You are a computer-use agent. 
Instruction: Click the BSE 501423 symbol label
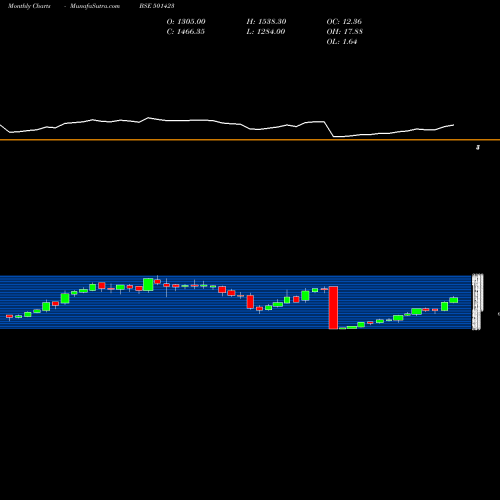[x=157, y=6]
